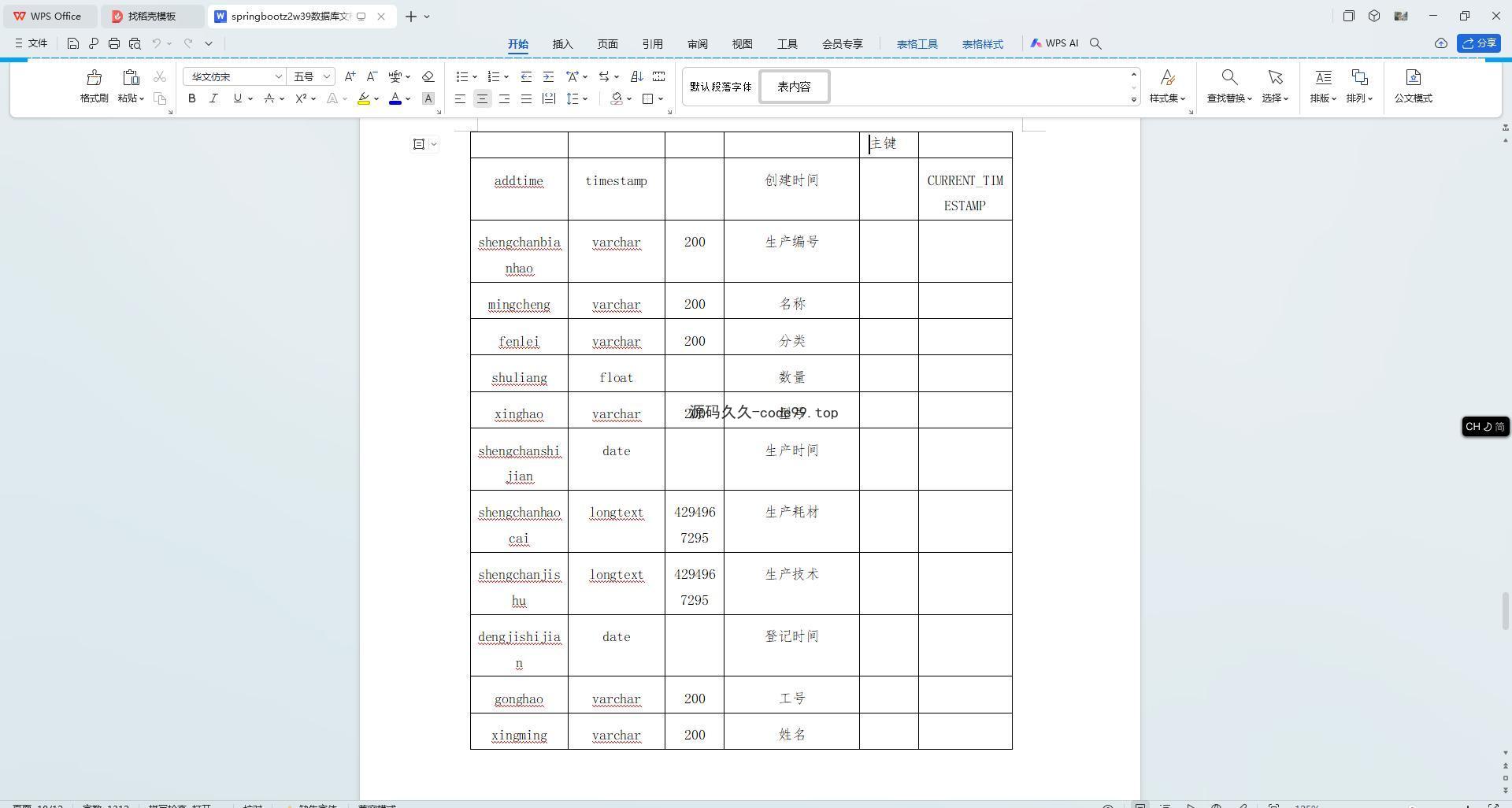Open font name dropdown 华文仿宋
1512x808 pixels.
pyautogui.click(x=278, y=76)
